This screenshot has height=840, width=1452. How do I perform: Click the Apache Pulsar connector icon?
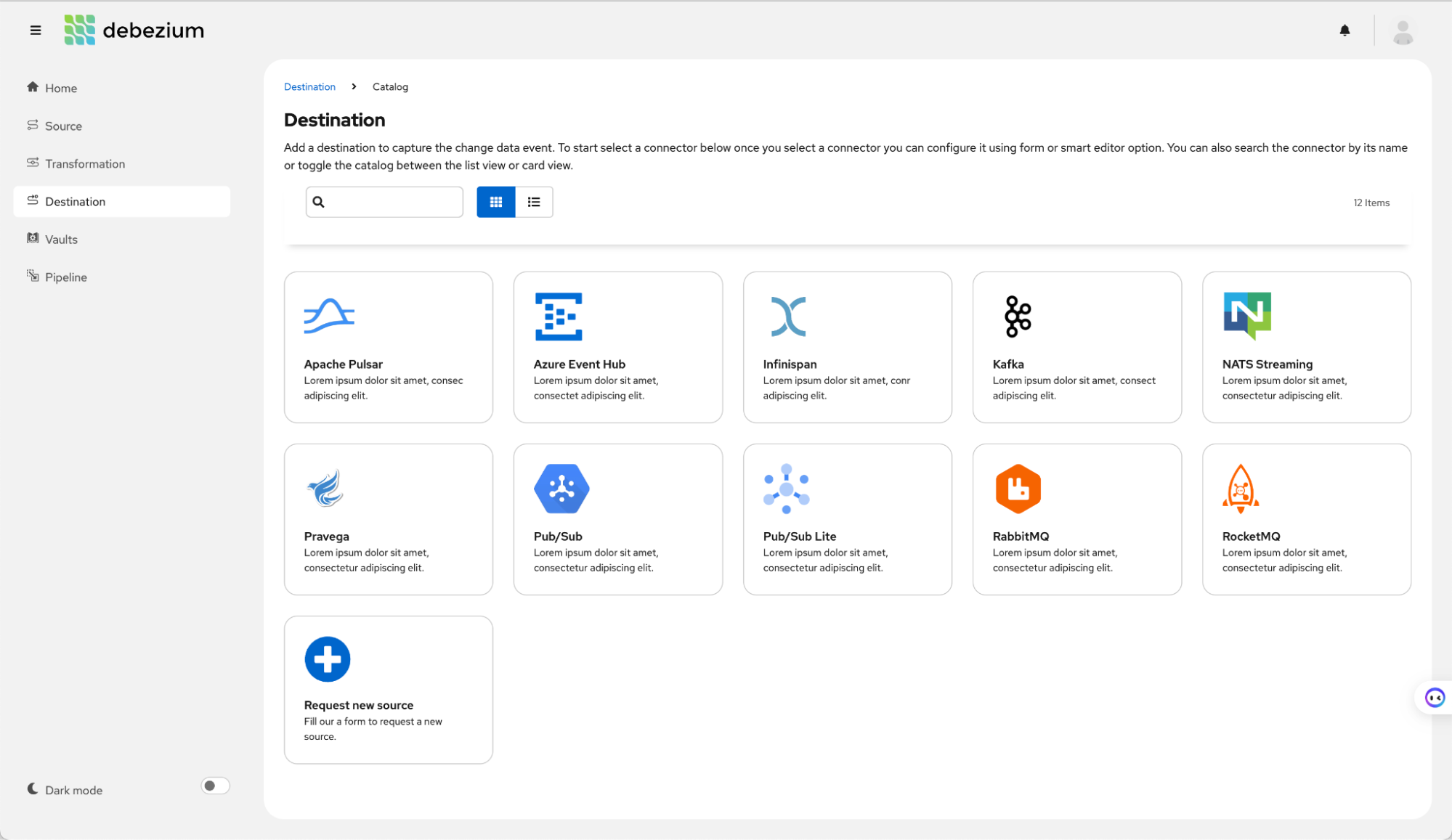pos(329,316)
